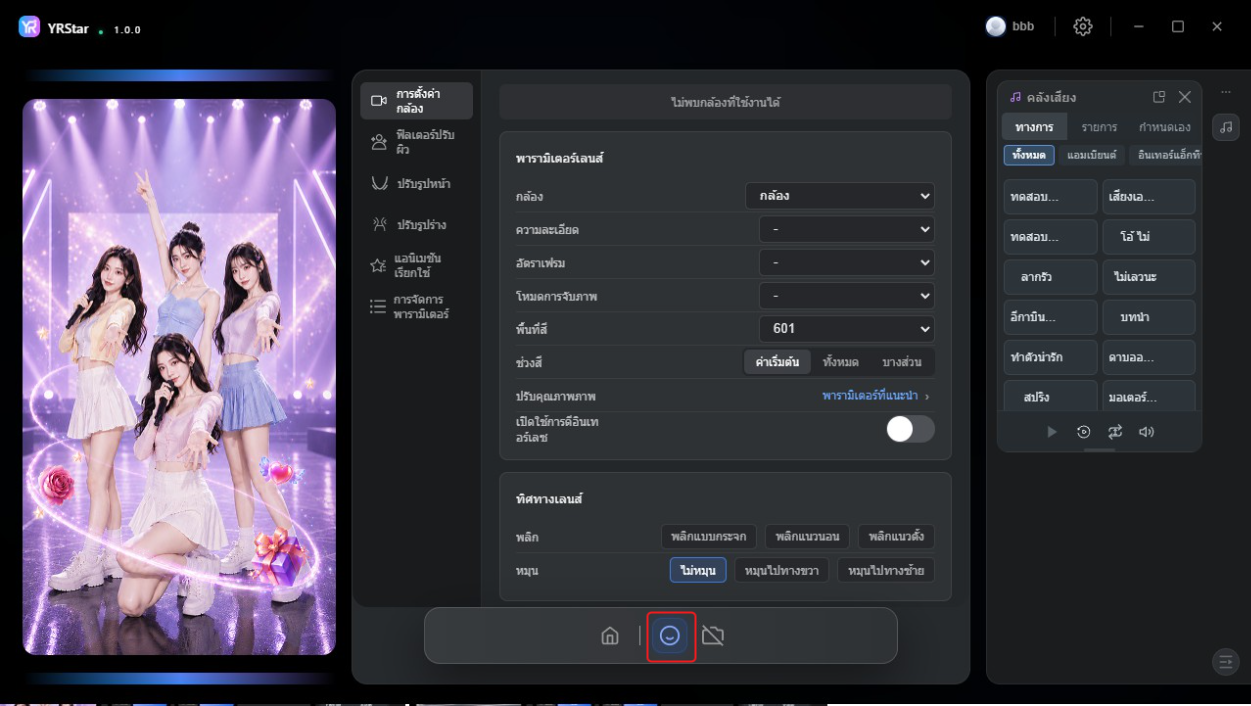Open การจัดการพารามิเตอร์ in sidebar

pyautogui.click(x=416, y=306)
